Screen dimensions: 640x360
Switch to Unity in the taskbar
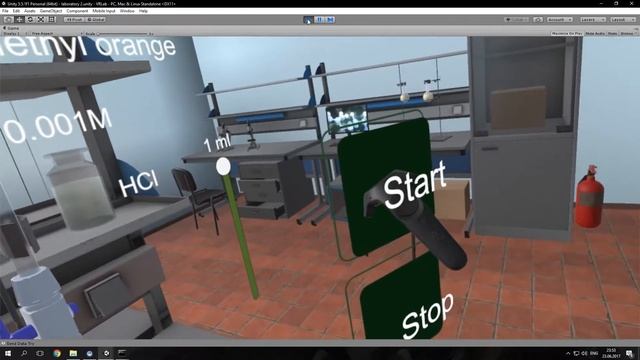point(106,353)
